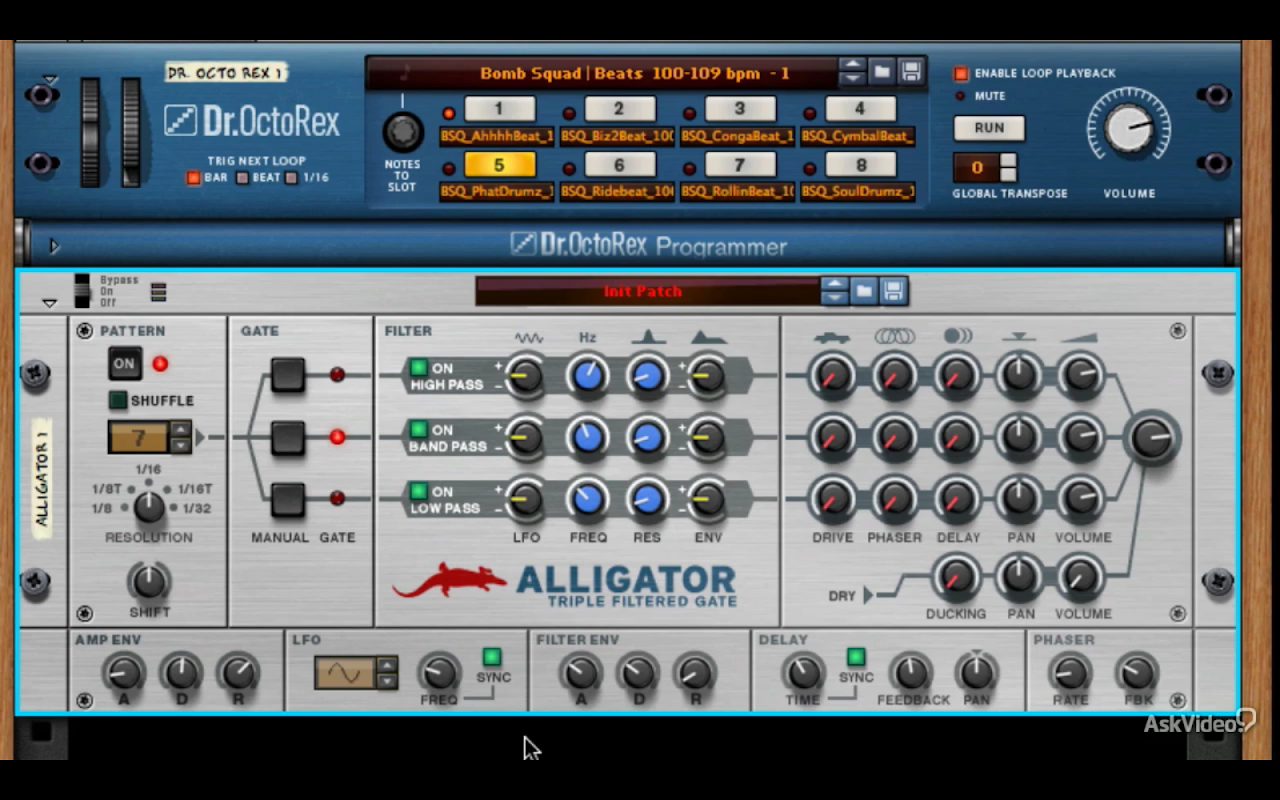Select loop slot 1
Viewport: 1280px width, 800px height.
point(499,109)
